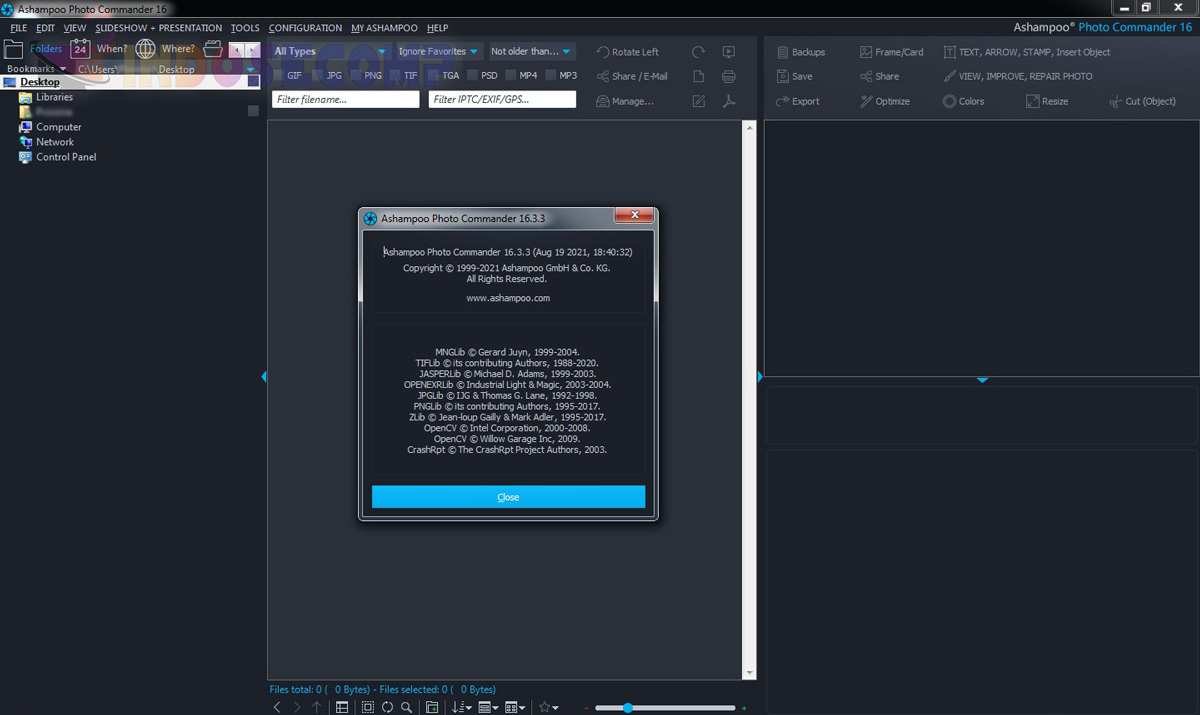1200x715 pixels.
Task: Close the About dialog with the Close button
Action: (x=508, y=497)
